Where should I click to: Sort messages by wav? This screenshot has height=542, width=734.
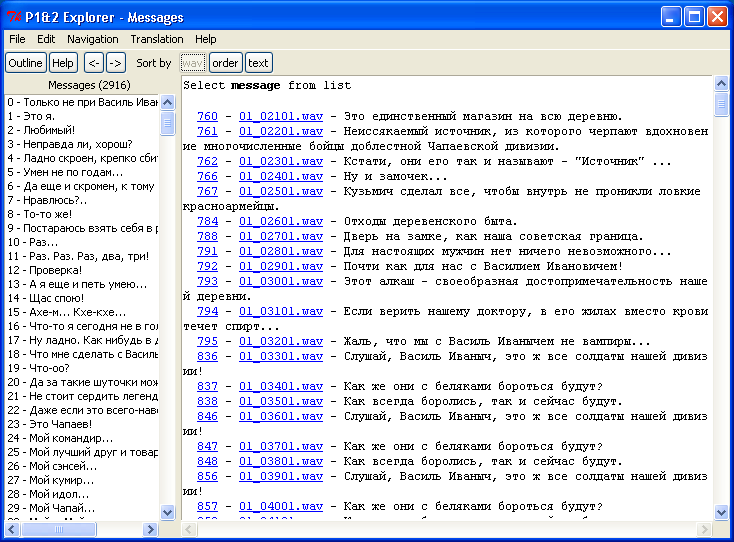point(192,63)
